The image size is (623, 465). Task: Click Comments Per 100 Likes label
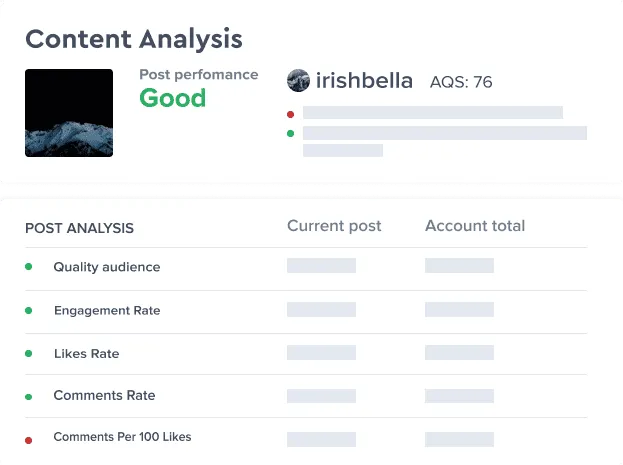[122, 437]
